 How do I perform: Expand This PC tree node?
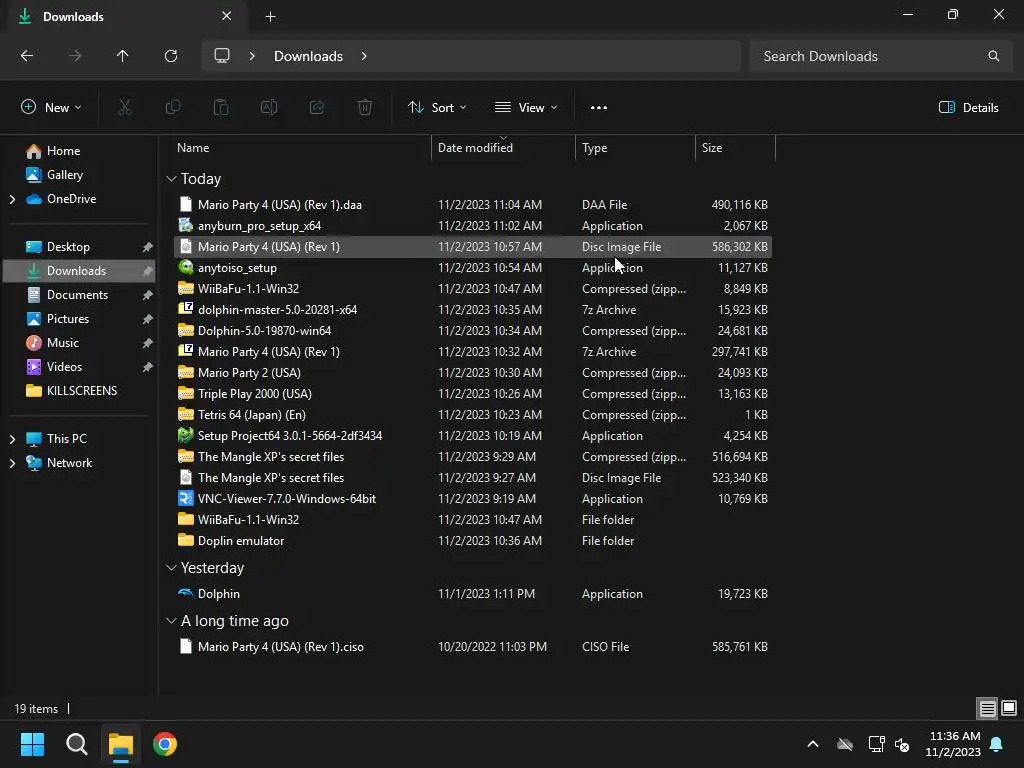[12, 440]
